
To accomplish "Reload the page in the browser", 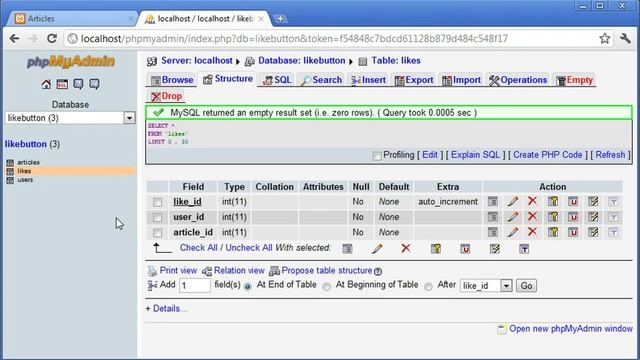I will pos(52,39).
